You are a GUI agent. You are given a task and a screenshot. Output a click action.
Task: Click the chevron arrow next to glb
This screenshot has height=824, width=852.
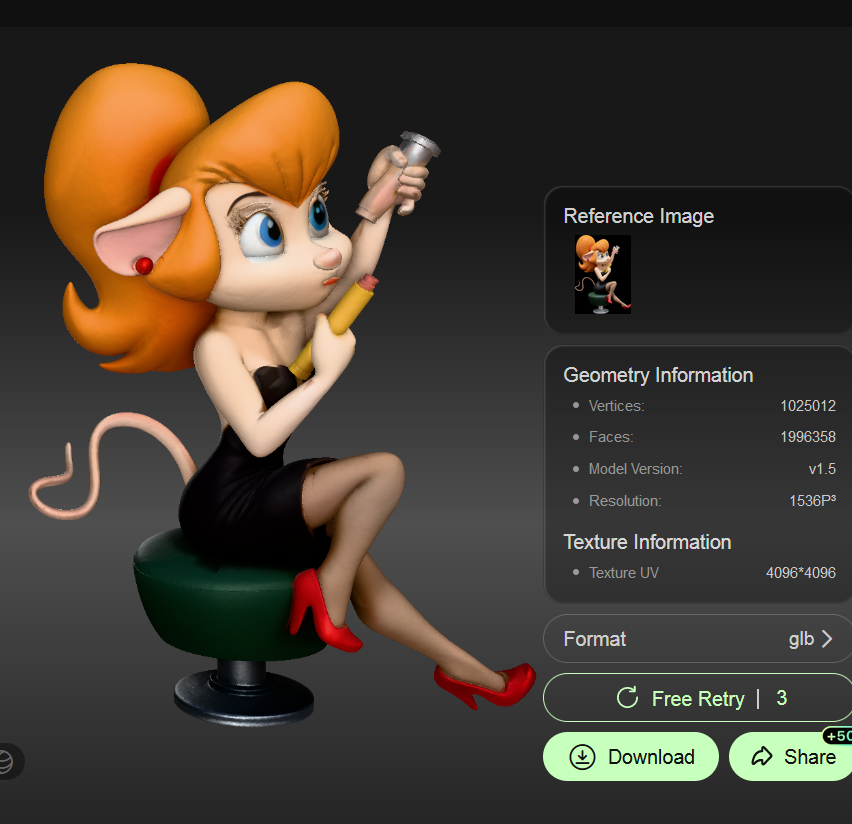826,639
